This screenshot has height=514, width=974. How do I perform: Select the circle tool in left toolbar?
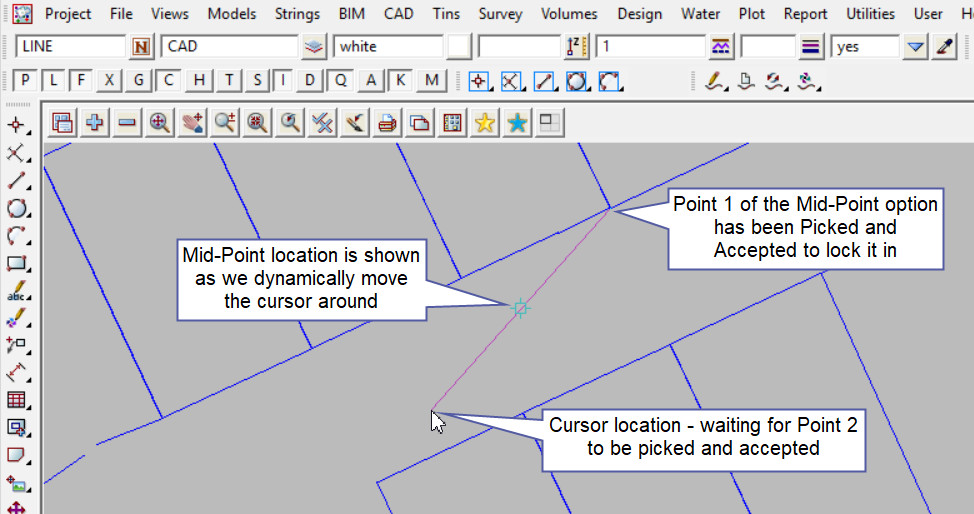pyautogui.click(x=16, y=209)
